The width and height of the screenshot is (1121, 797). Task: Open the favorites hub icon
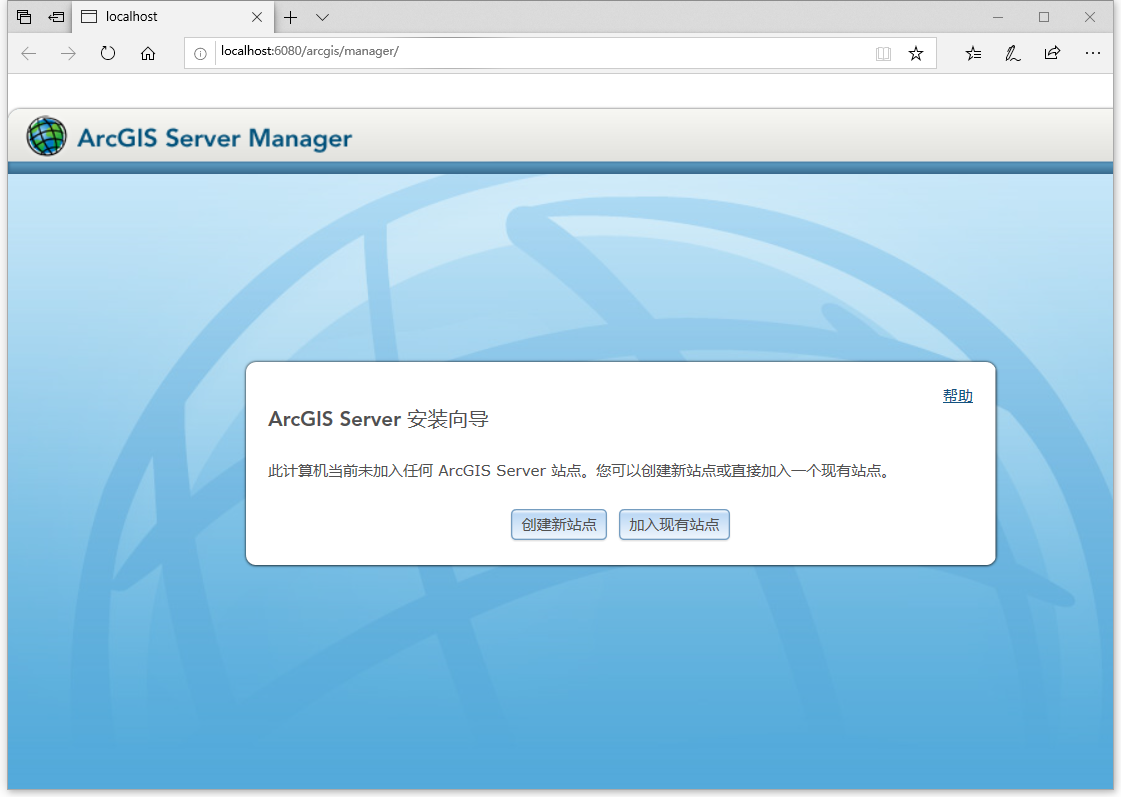pyautogui.click(x=973, y=54)
